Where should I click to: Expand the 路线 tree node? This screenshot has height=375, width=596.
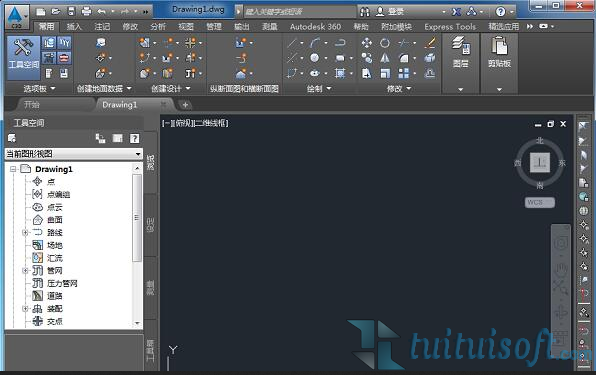(x=25, y=233)
